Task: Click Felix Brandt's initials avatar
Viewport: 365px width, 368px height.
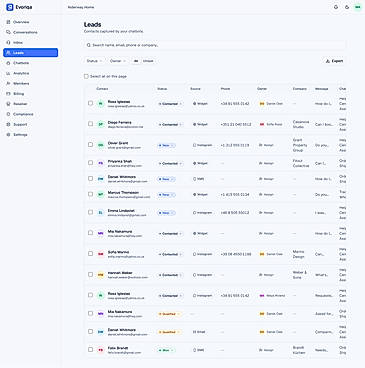Action: click(100, 350)
